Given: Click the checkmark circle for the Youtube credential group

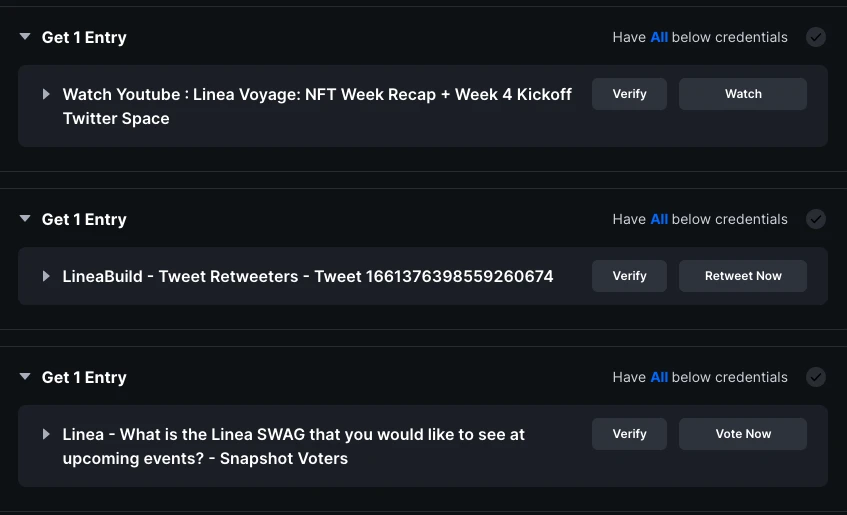Looking at the screenshot, I should coord(816,37).
